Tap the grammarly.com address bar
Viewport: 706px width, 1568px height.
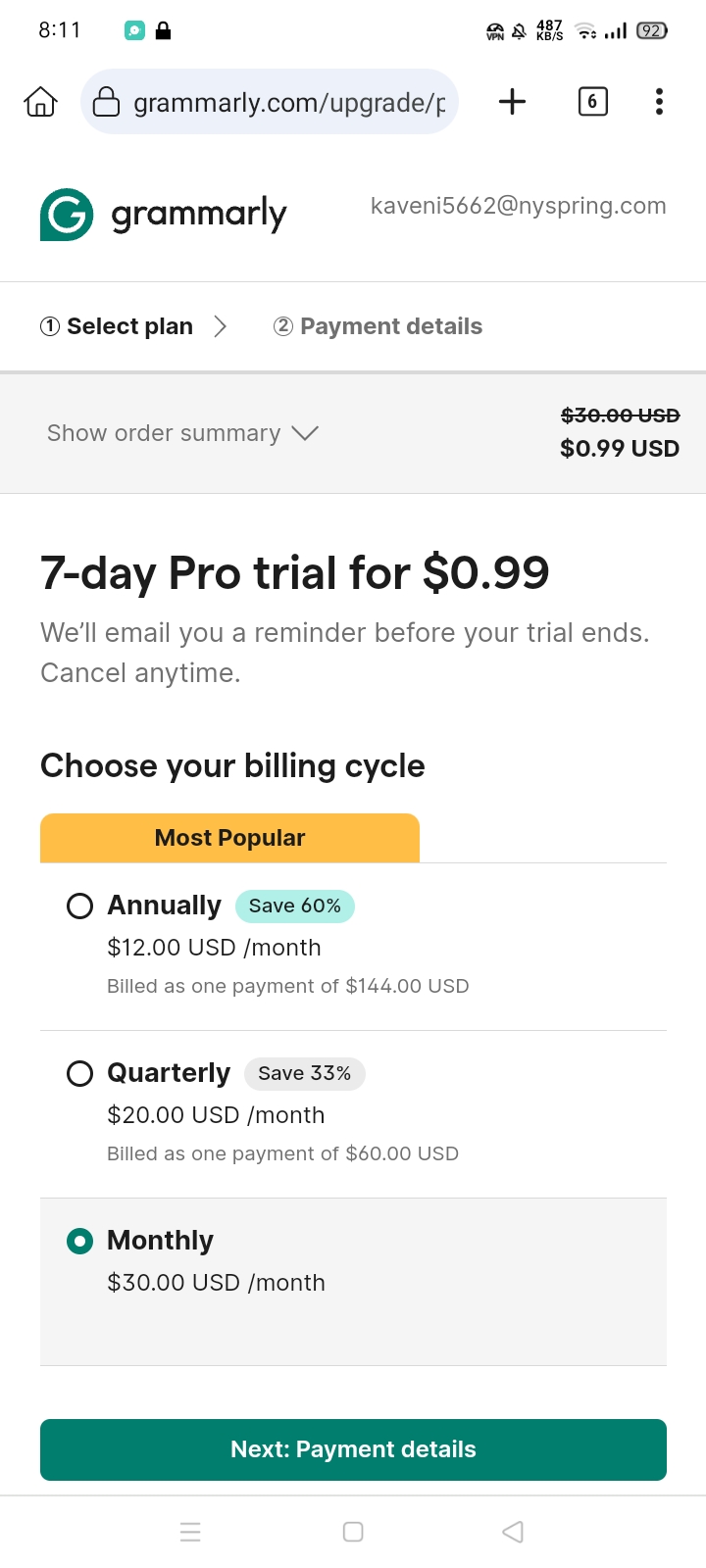(289, 102)
